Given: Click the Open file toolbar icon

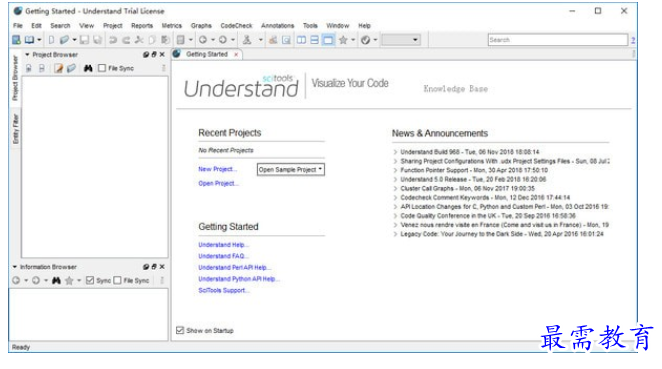Looking at the screenshot, I should [64, 40].
